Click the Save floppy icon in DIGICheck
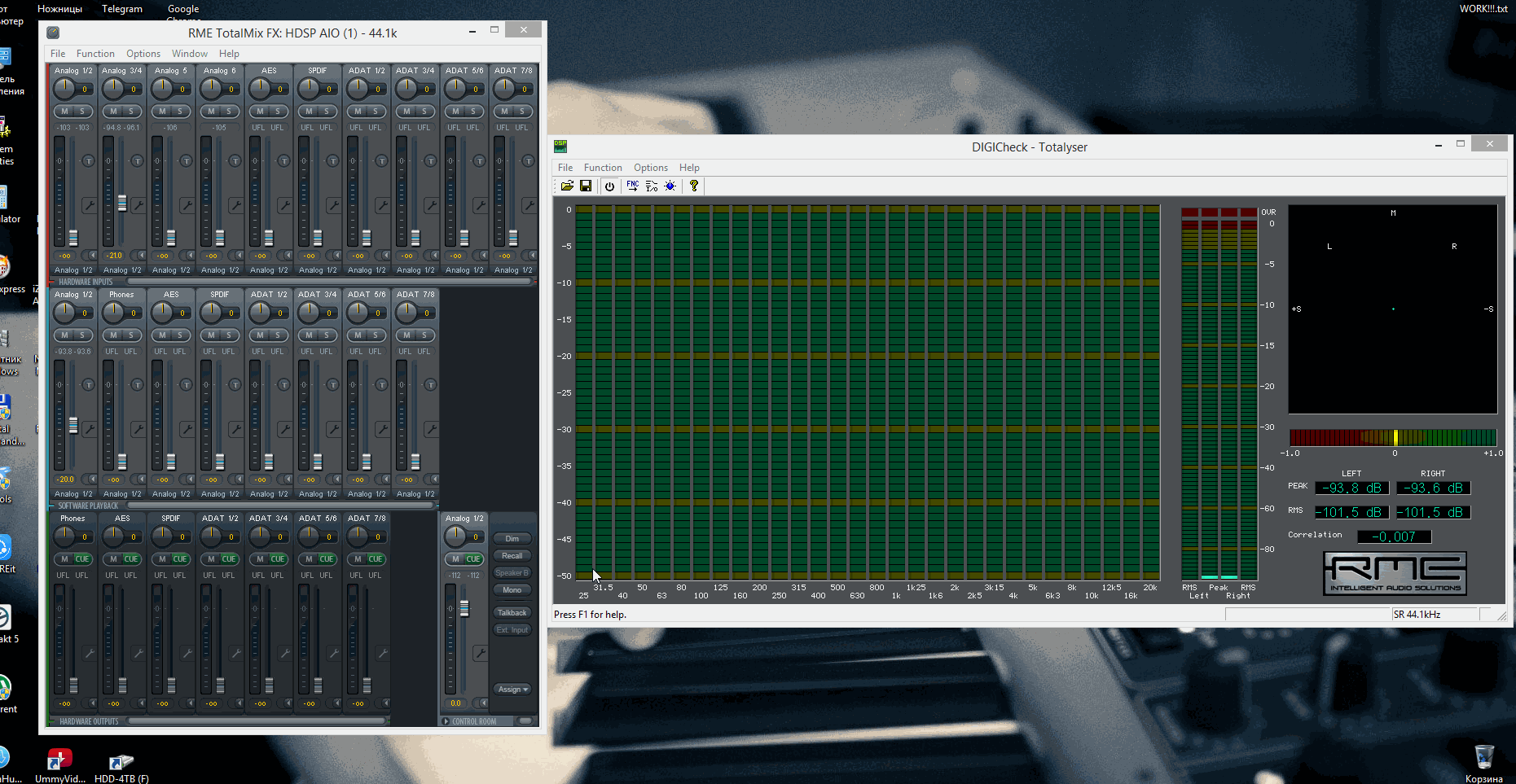This screenshot has width=1516, height=784. pyautogui.click(x=586, y=186)
